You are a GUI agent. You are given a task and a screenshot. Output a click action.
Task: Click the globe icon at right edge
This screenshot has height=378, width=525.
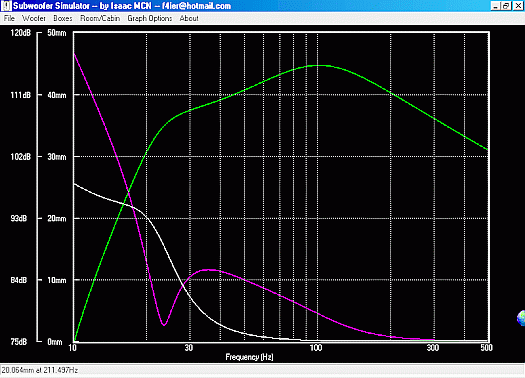tap(521, 318)
